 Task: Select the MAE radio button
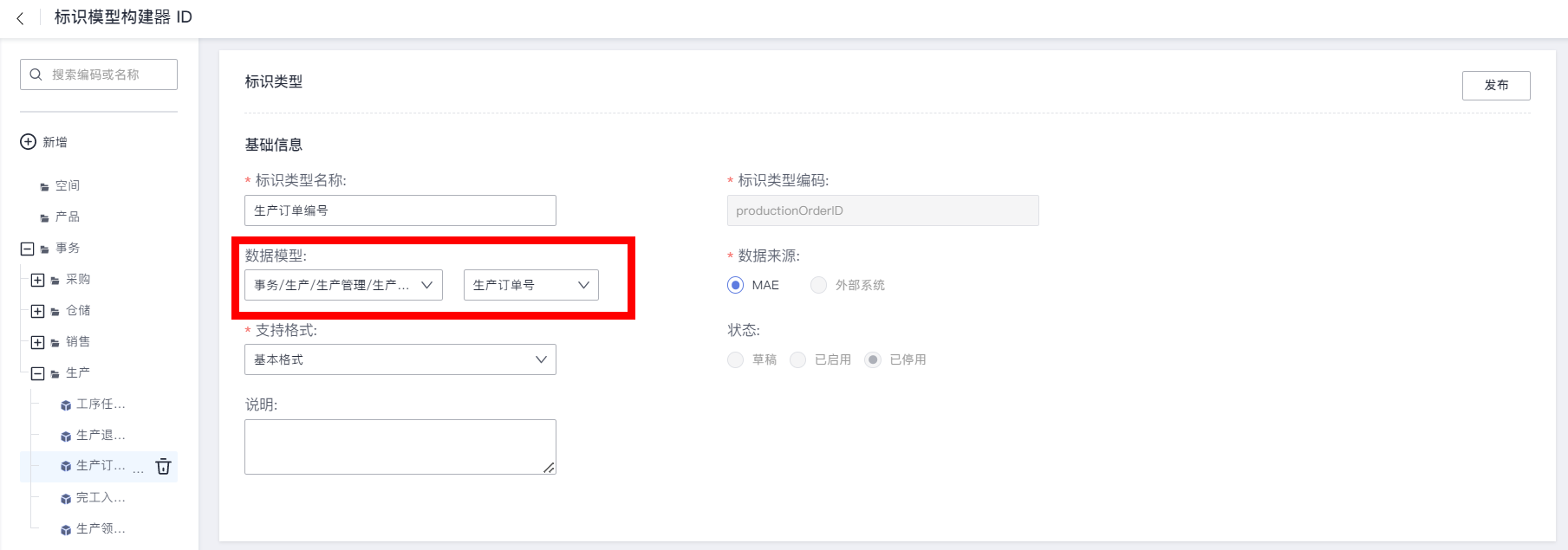(x=736, y=285)
